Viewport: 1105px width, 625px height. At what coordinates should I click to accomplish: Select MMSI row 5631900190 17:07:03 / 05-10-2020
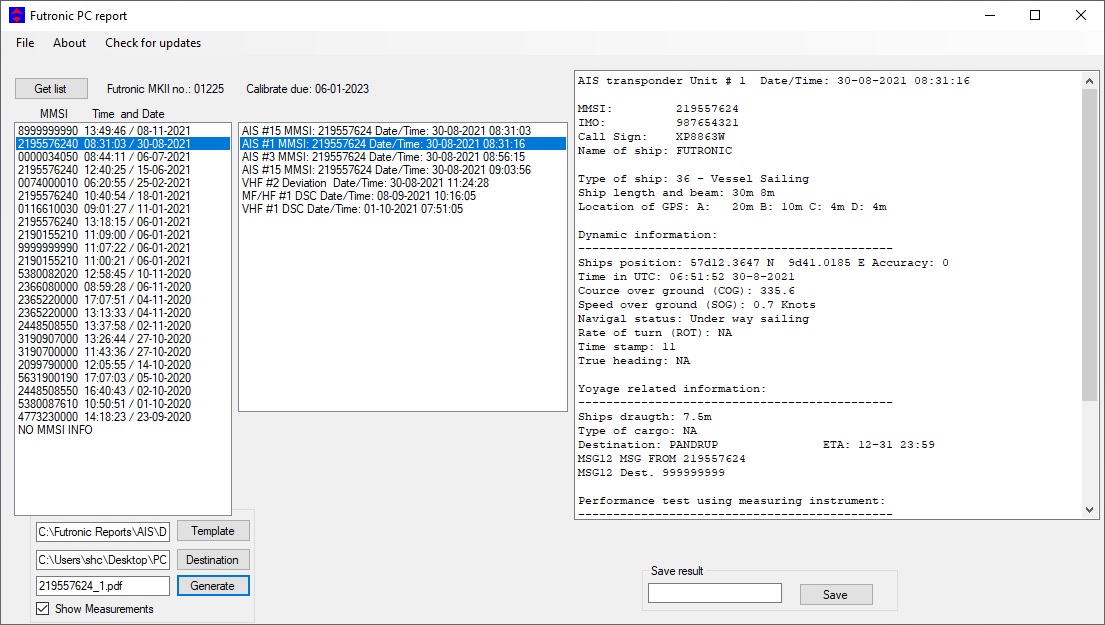coord(123,378)
